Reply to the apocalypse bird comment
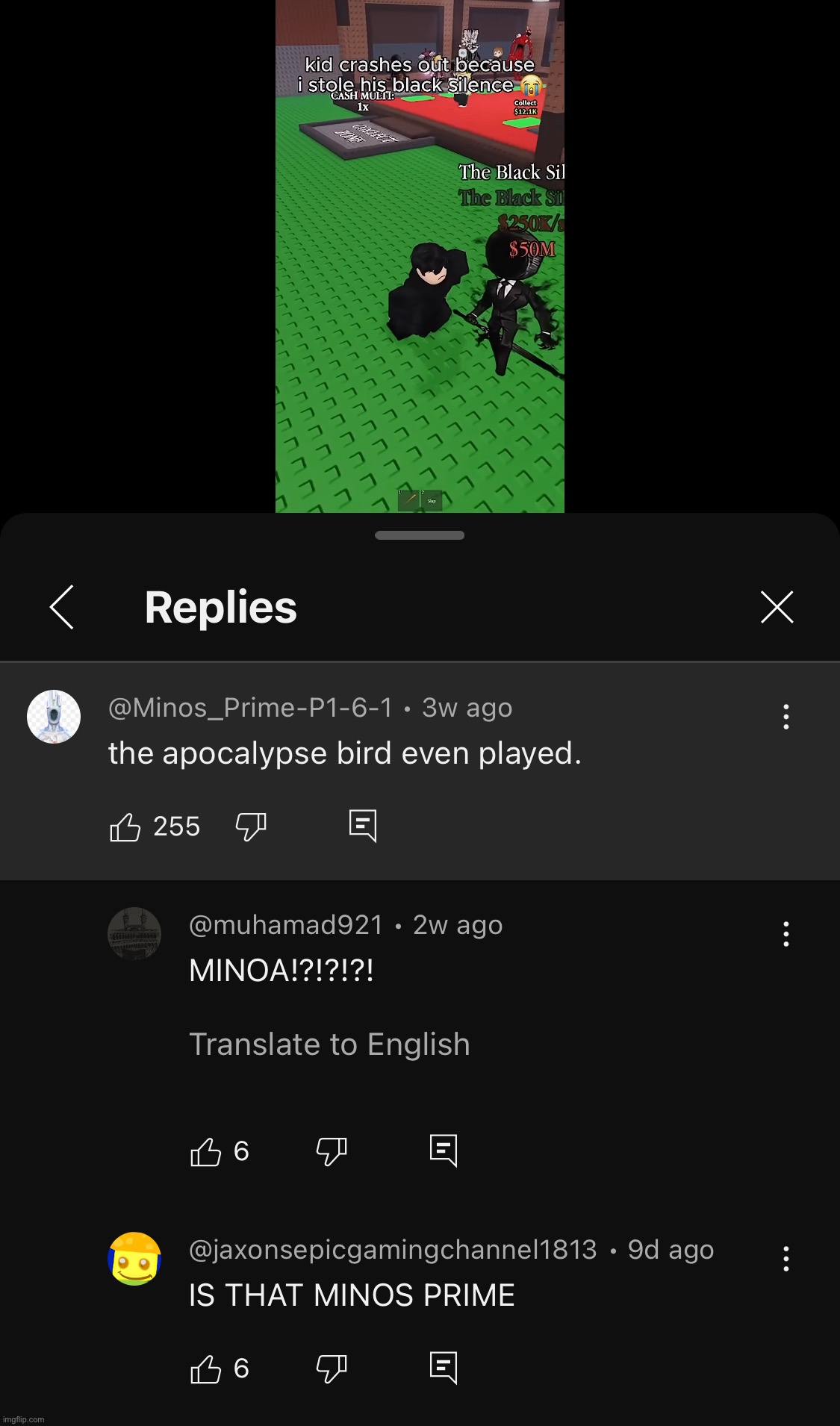Image resolution: width=840 pixels, height=1426 pixels. (363, 826)
